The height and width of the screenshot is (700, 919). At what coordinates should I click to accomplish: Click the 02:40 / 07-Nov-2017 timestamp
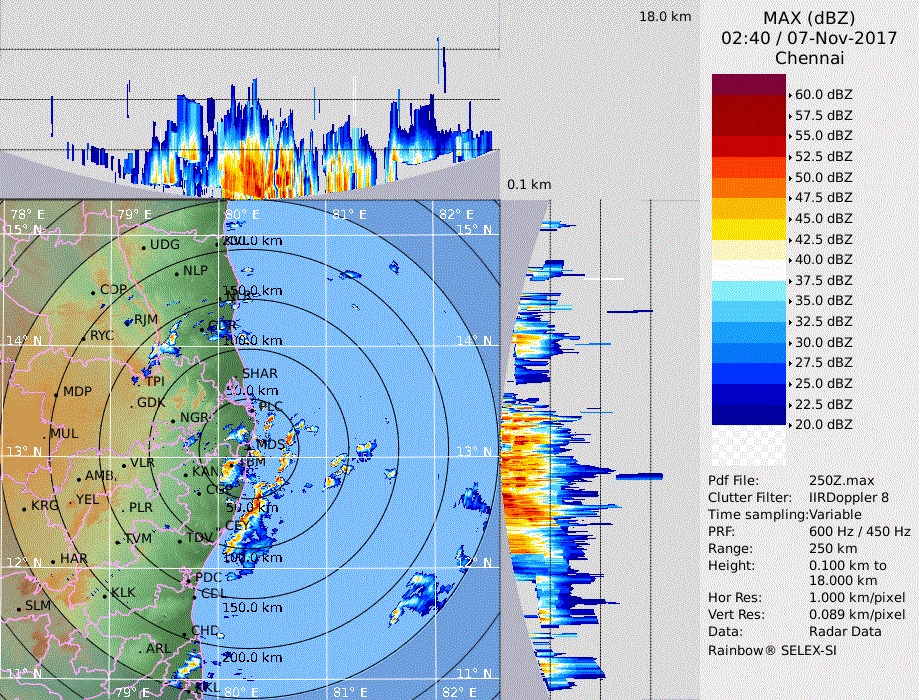coord(809,38)
